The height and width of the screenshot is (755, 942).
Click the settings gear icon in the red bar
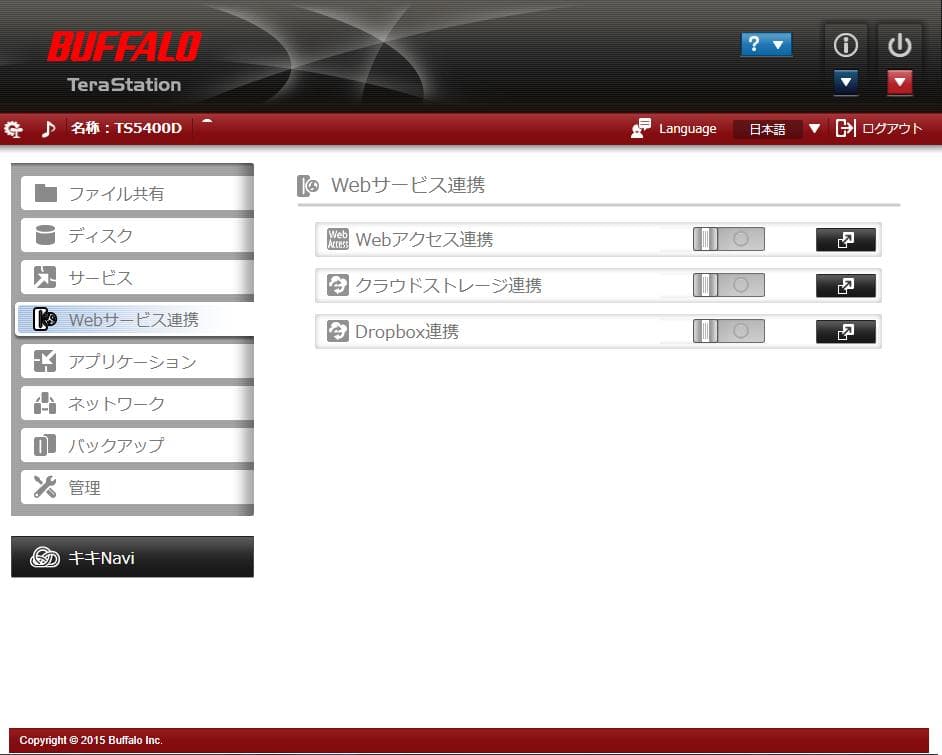click(x=13, y=128)
